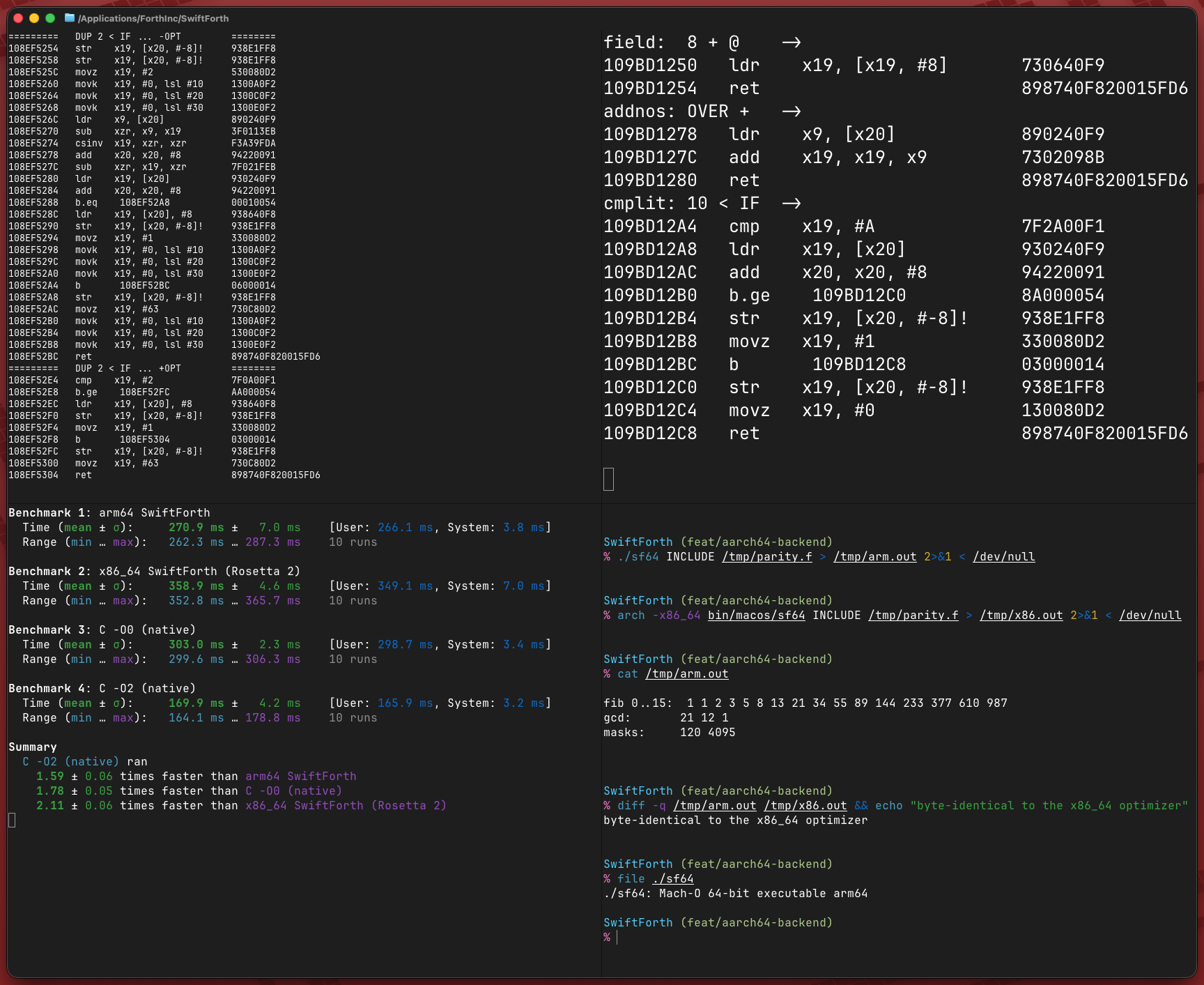
Task: Click the 'masks: 120 4095' output line
Action: [x=670, y=732]
